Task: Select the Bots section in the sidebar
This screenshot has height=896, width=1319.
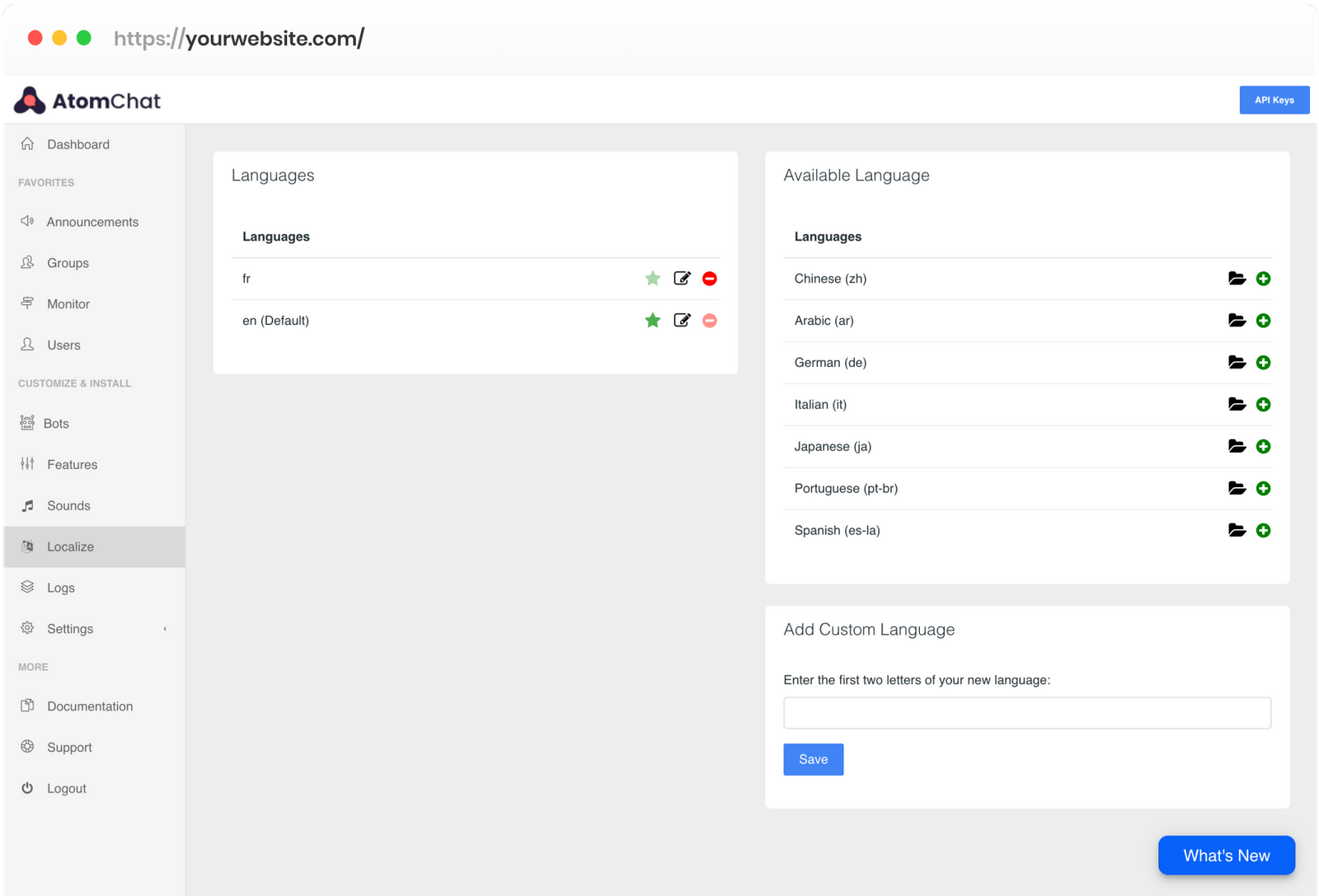Action: coord(56,423)
